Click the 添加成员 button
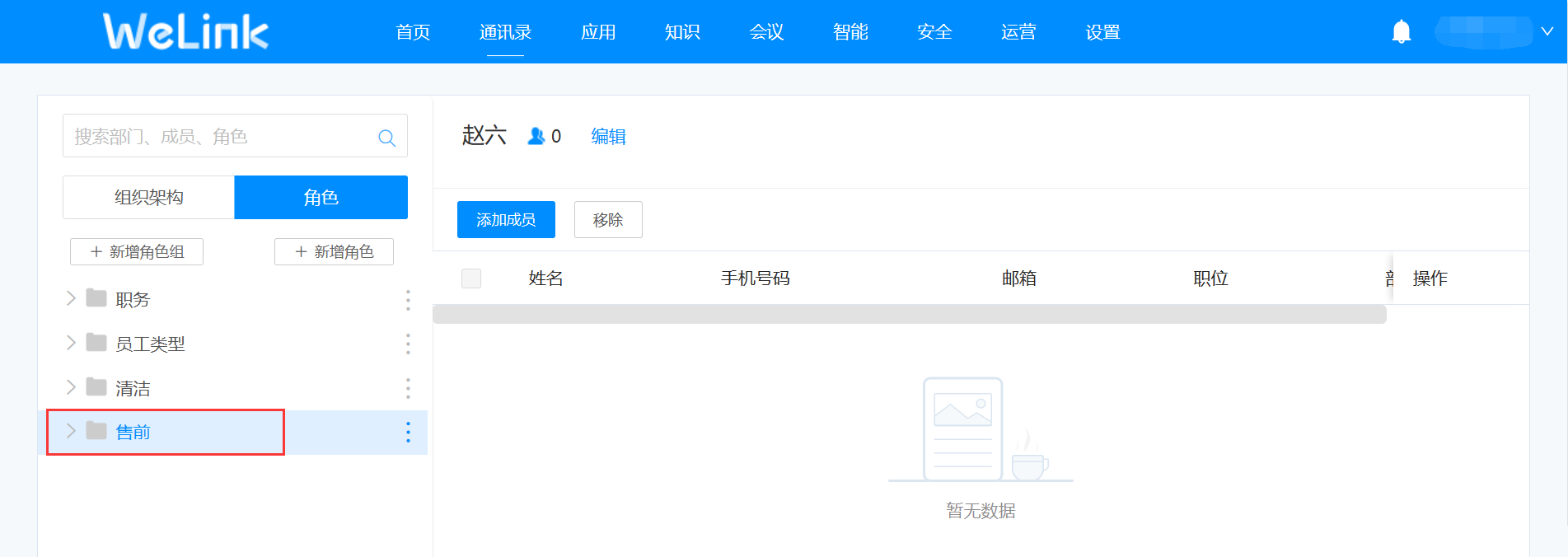 pos(506,220)
